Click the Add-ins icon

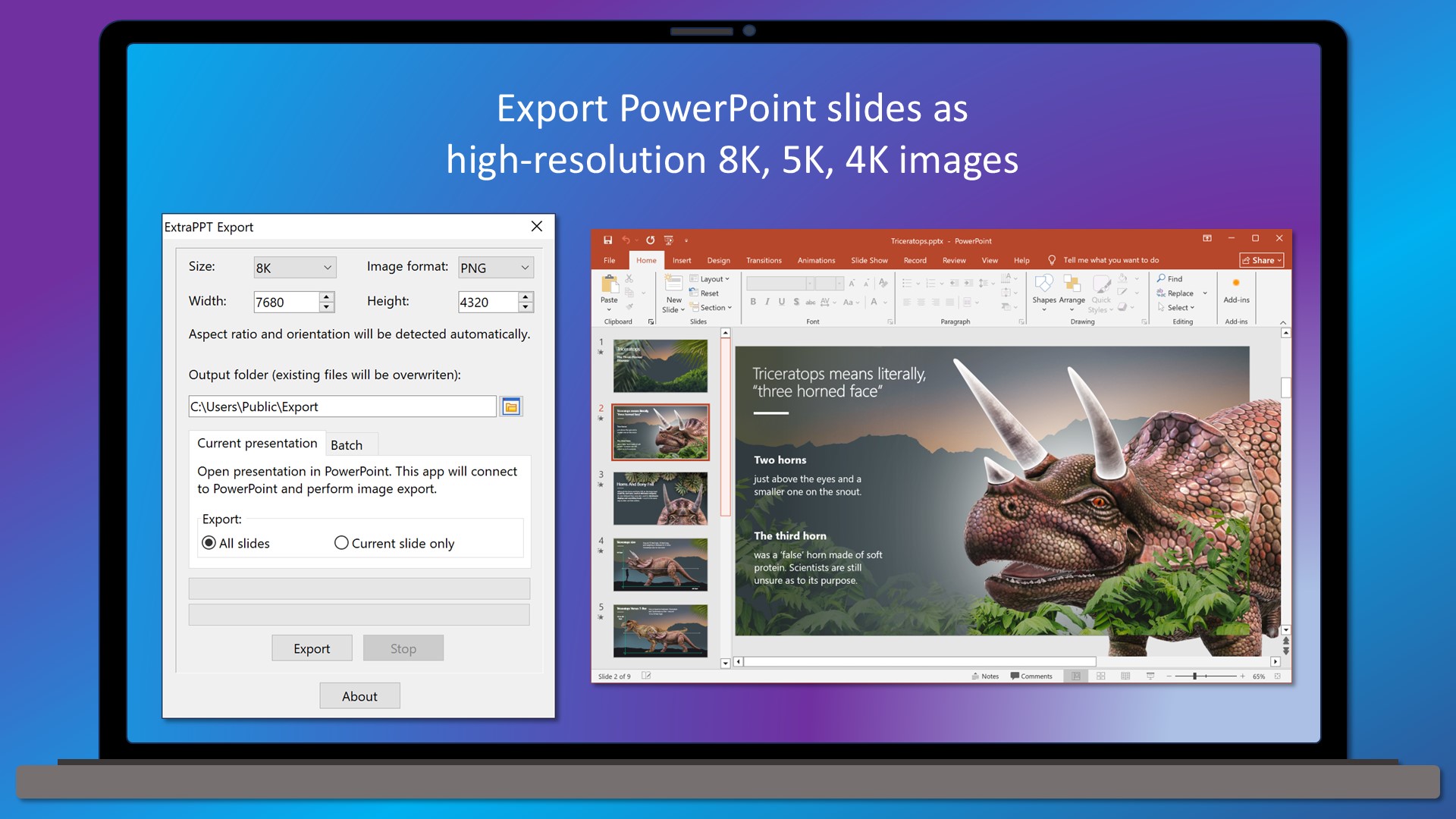coord(1236,283)
